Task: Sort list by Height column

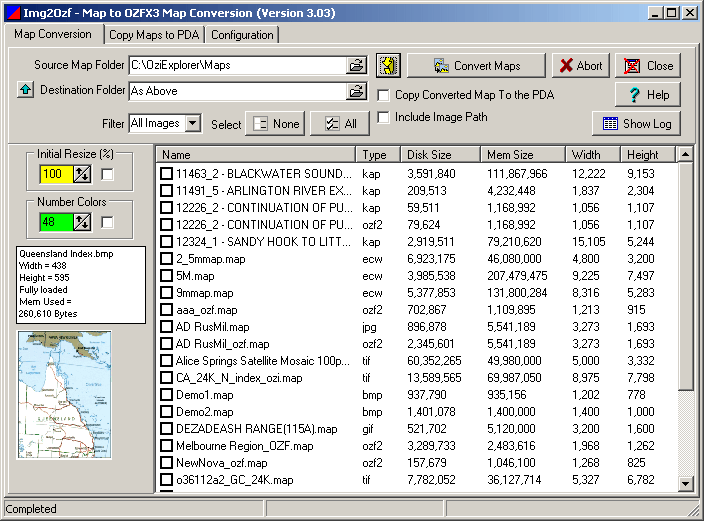Action: pos(648,155)
